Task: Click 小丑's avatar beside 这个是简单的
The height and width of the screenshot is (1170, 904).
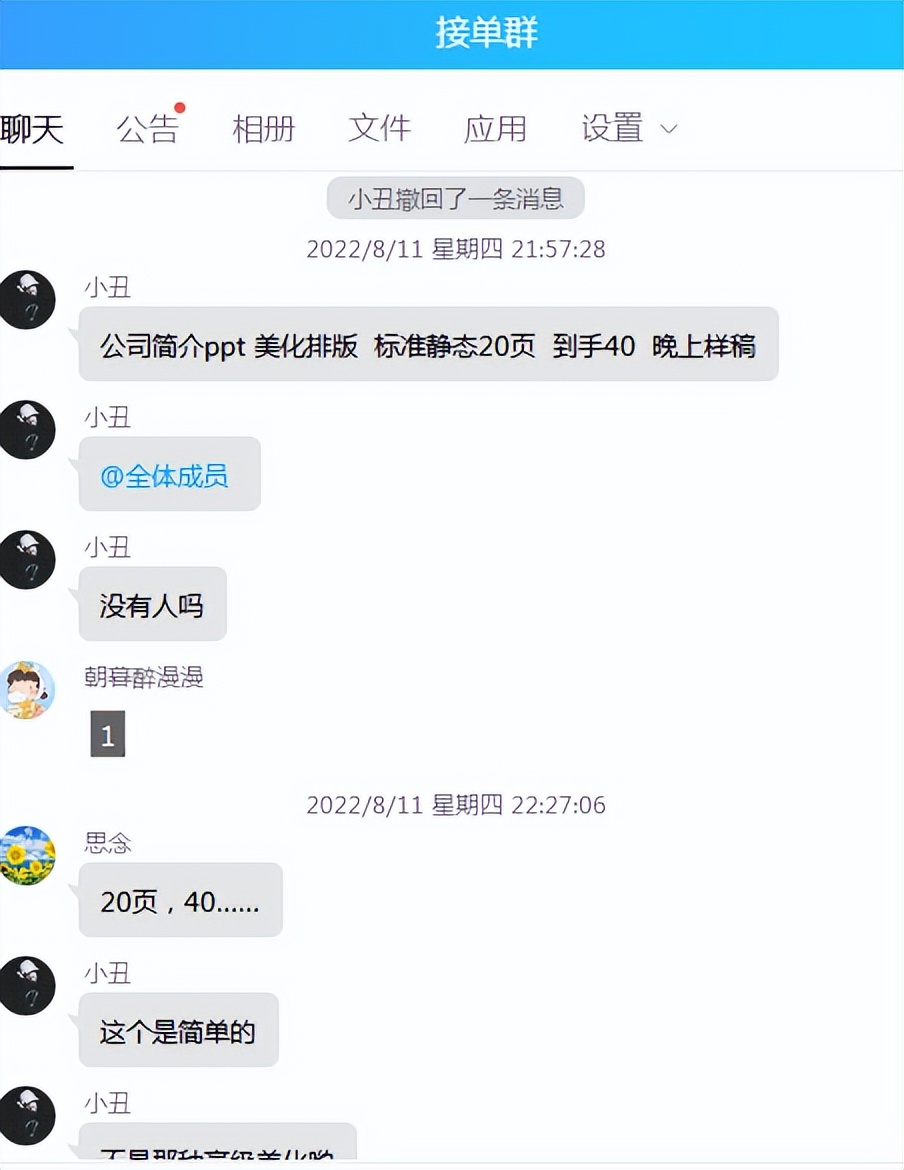Action: tap(28, 986)
